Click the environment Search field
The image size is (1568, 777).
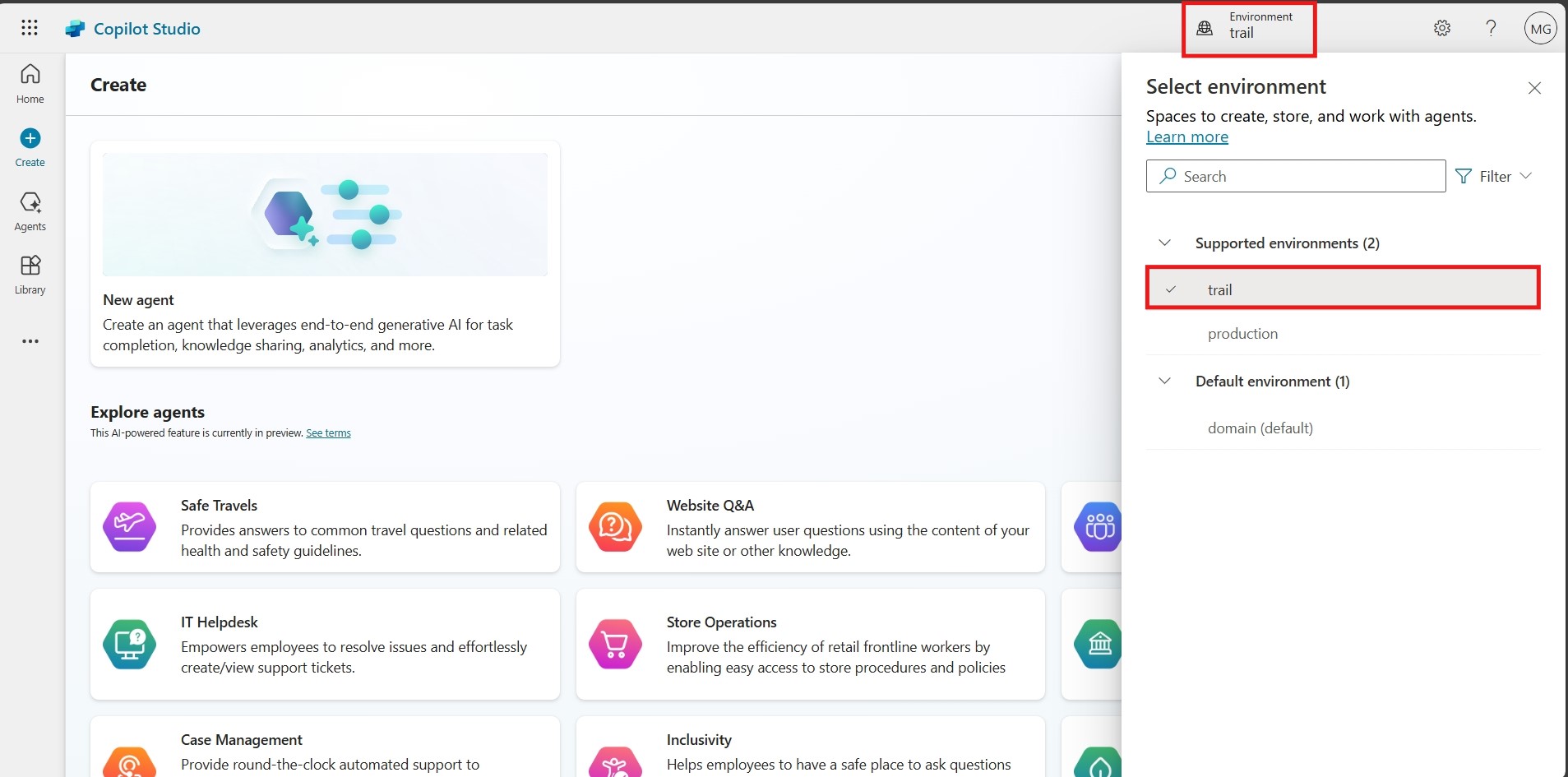tap(1295, 177)
